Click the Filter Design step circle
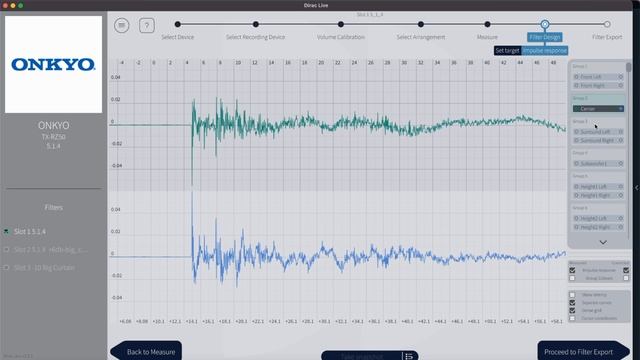The image size is (640, 360). [545, 24]
